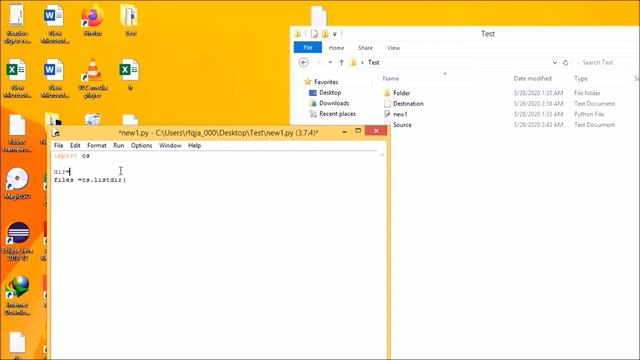
Task: Expand the address bar history dropdown
Action: 554,62
